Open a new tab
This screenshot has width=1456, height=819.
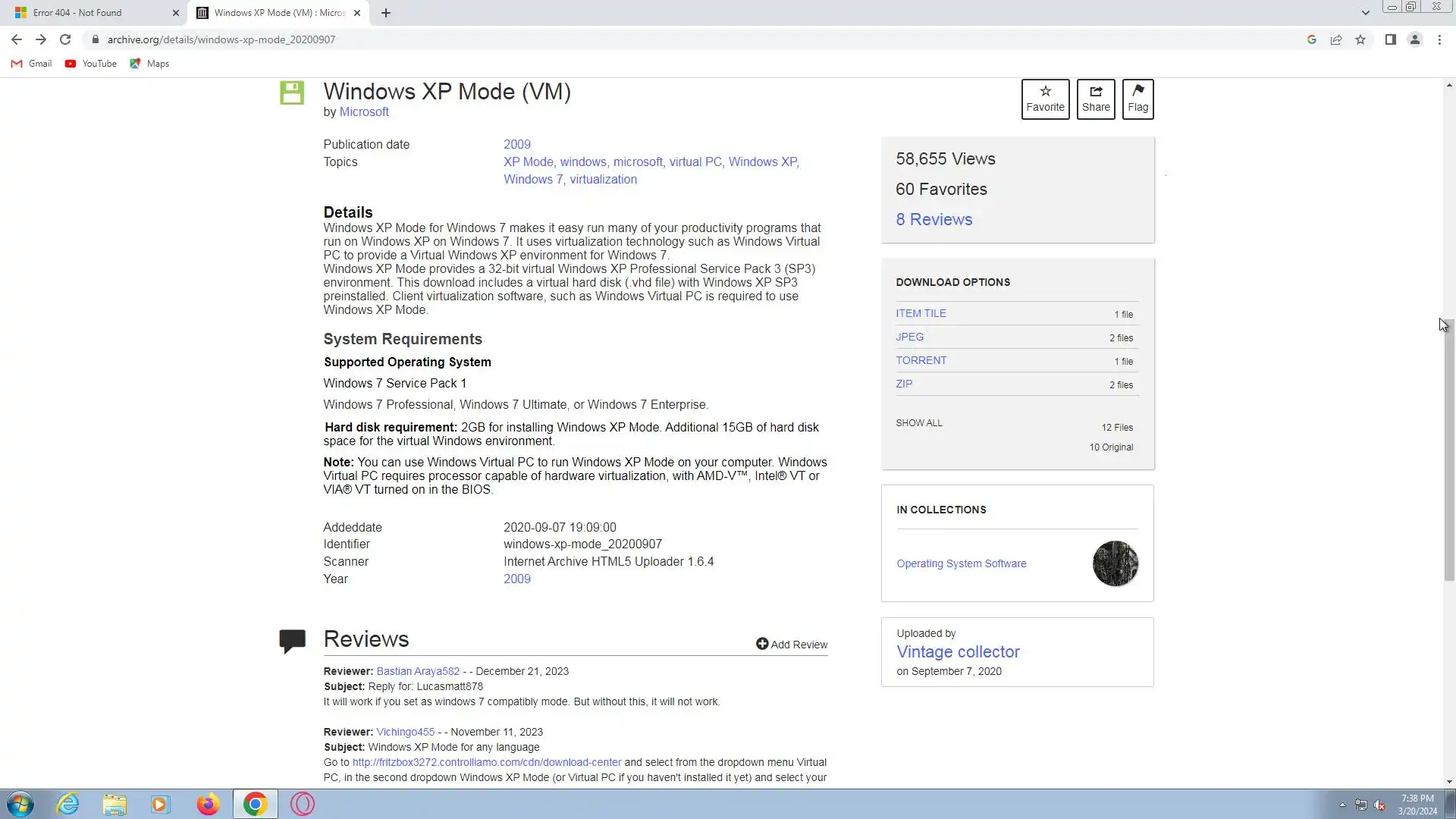386,13
